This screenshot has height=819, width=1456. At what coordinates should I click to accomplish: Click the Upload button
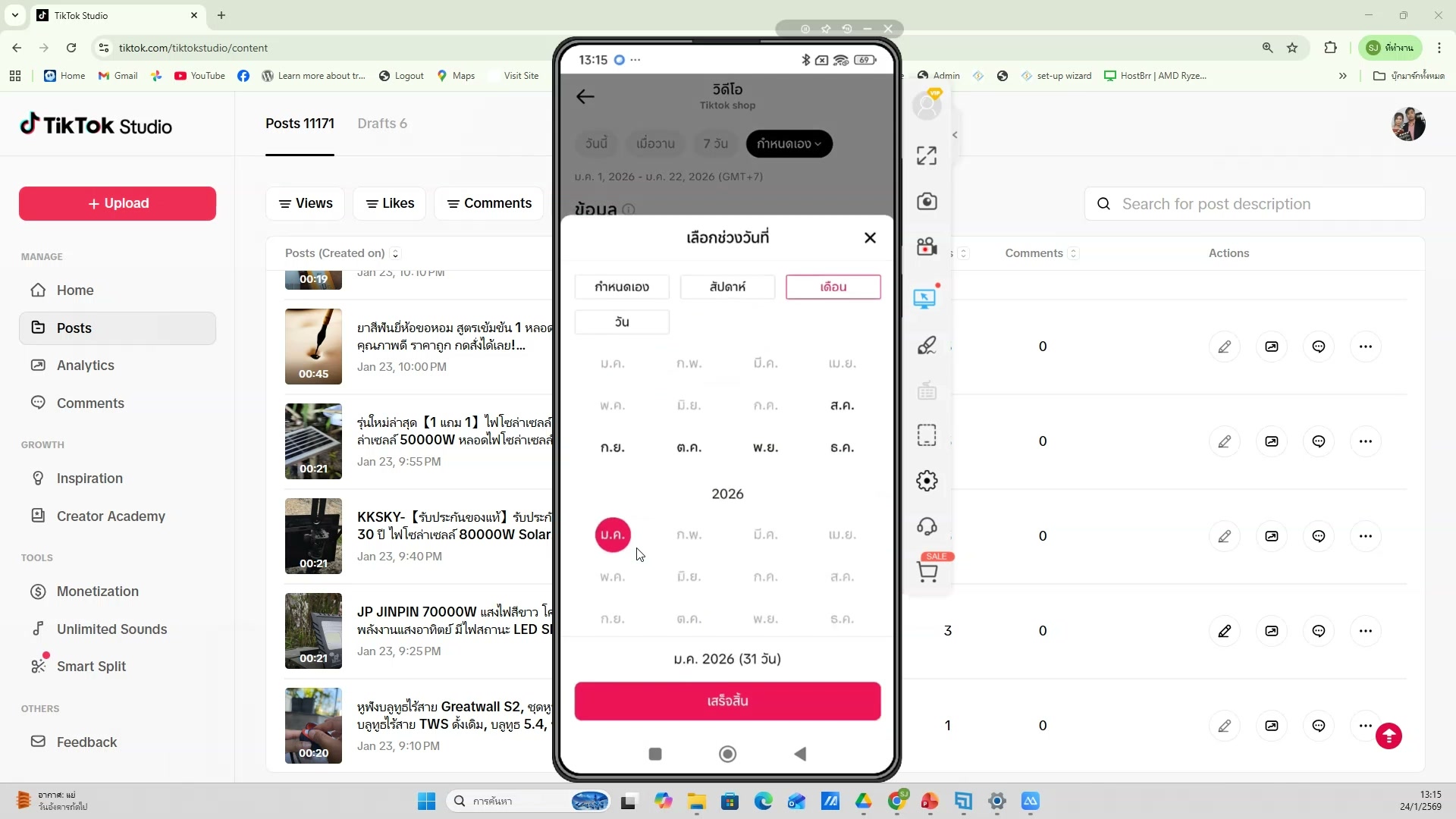116,203
